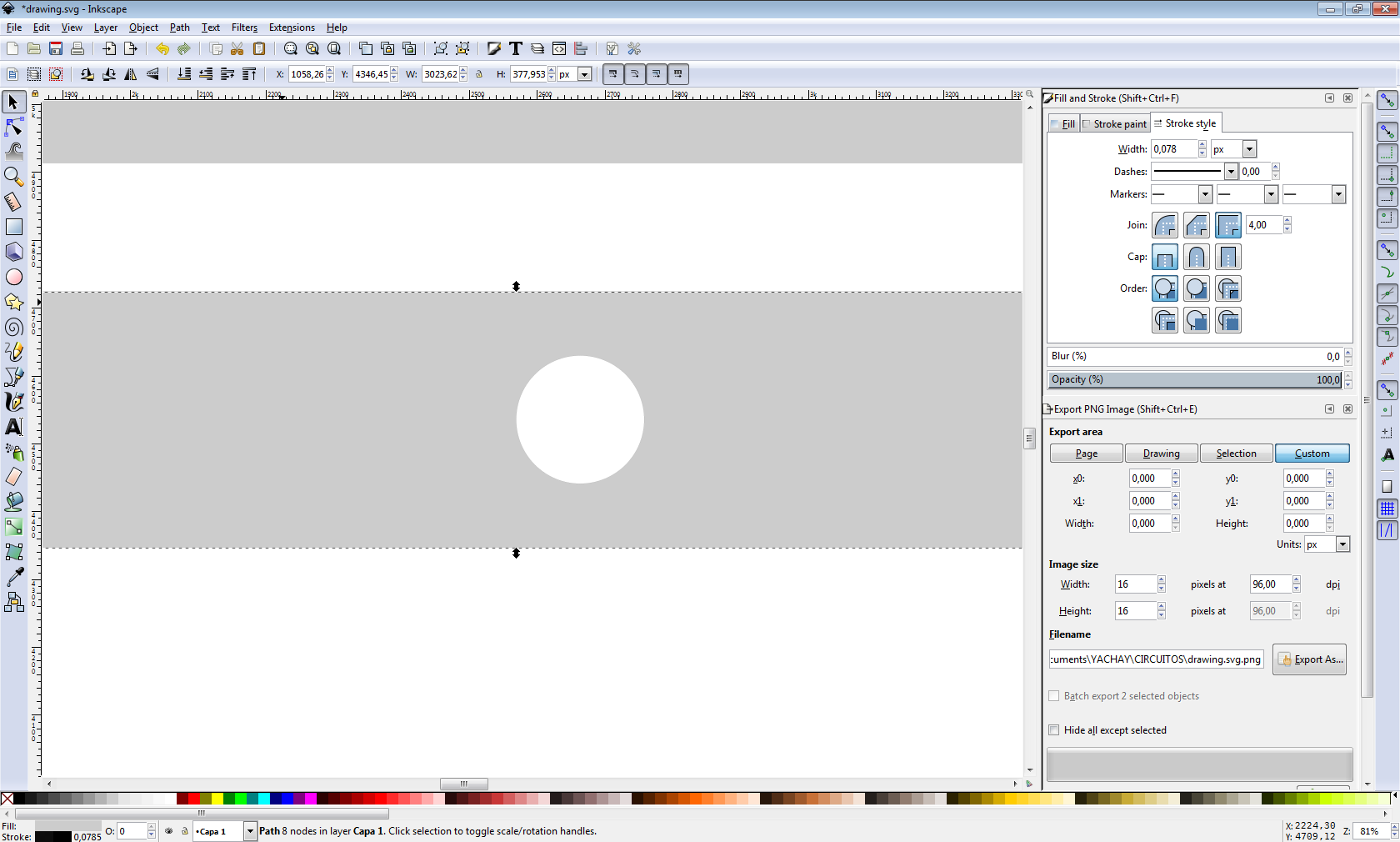Click the no-color X swatch in the palette
The image size is (1400, 842).
point(7,799)
